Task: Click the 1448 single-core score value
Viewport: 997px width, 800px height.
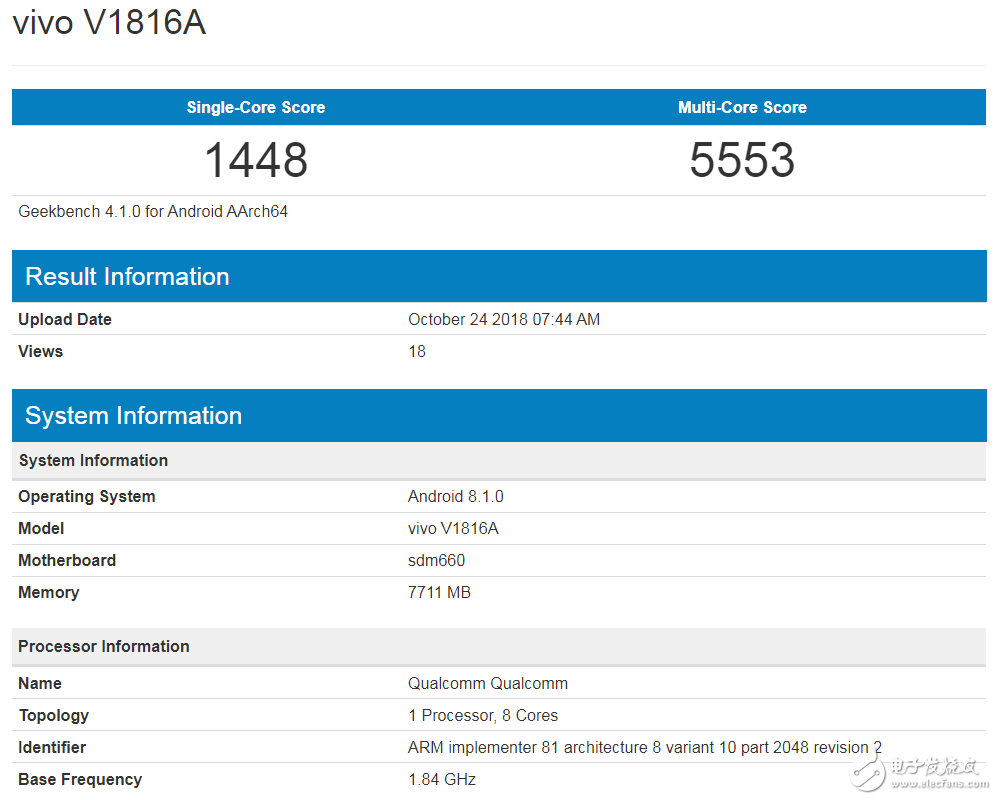Action: tap(256, 160)
